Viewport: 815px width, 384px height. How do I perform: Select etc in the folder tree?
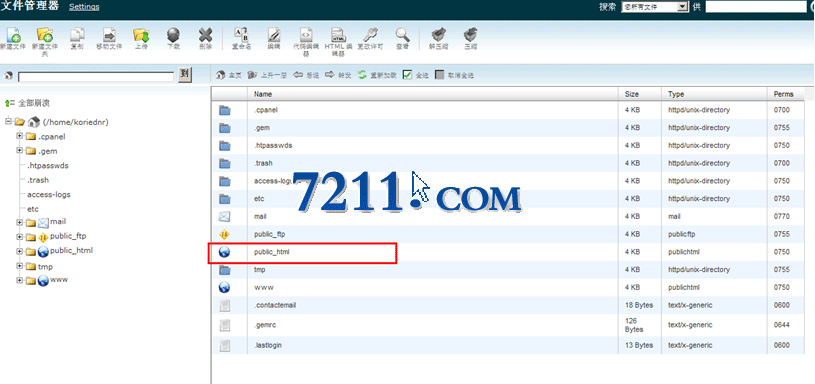pyautogui.click(x=33, y=209)
